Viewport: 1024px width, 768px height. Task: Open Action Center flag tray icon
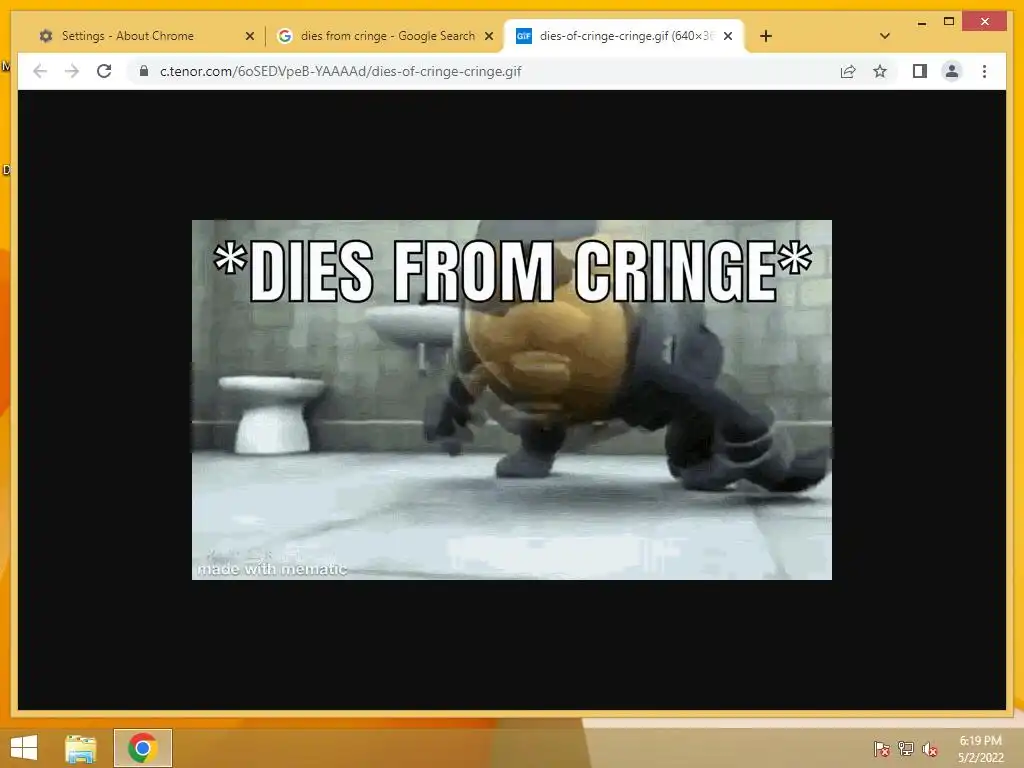coord(881,749)
